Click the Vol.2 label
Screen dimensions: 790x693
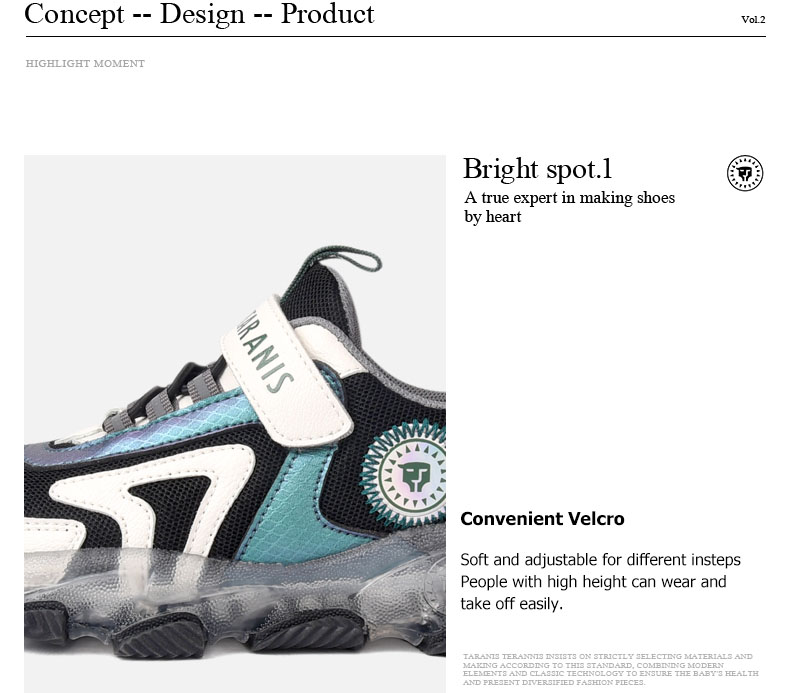753,20
